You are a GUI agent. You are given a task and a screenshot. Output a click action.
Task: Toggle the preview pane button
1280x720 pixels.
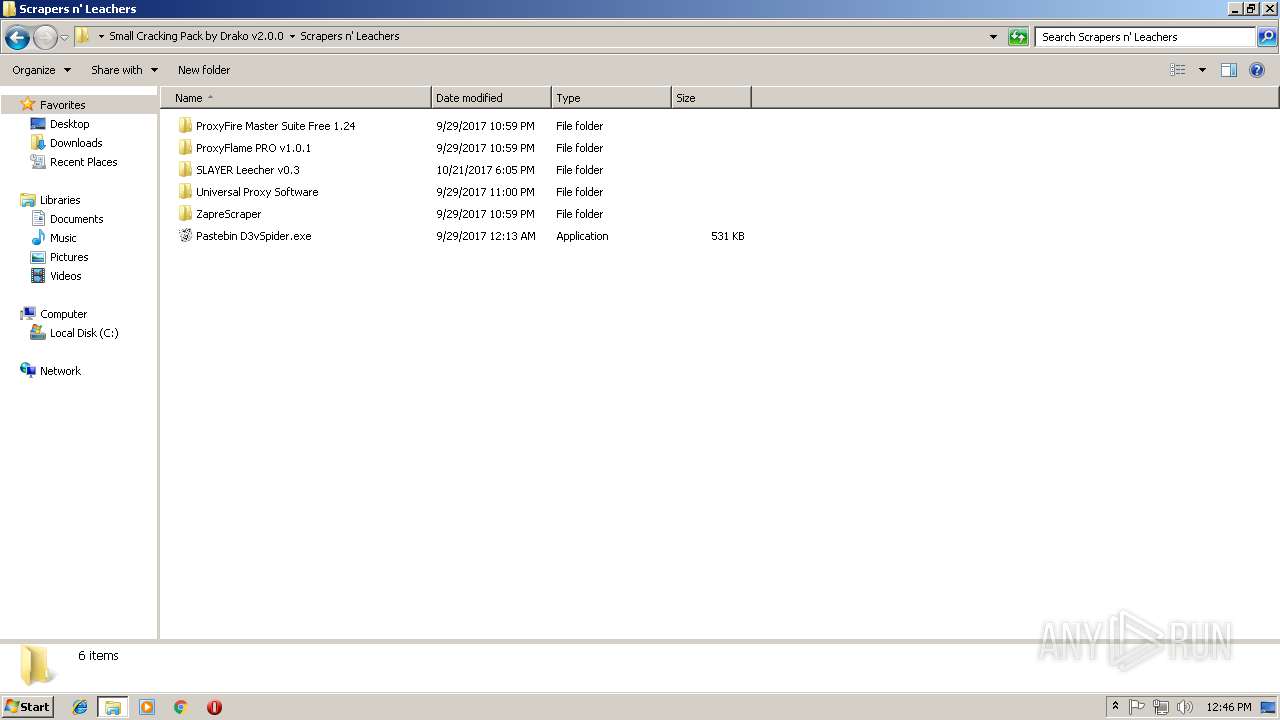[1229, 70]
